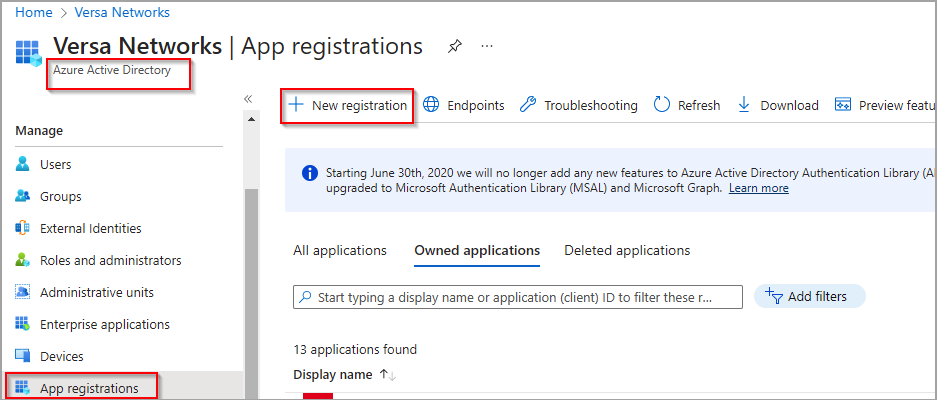Click the info icon in the banner
This screenshot has height=400, width=937.
310,173
